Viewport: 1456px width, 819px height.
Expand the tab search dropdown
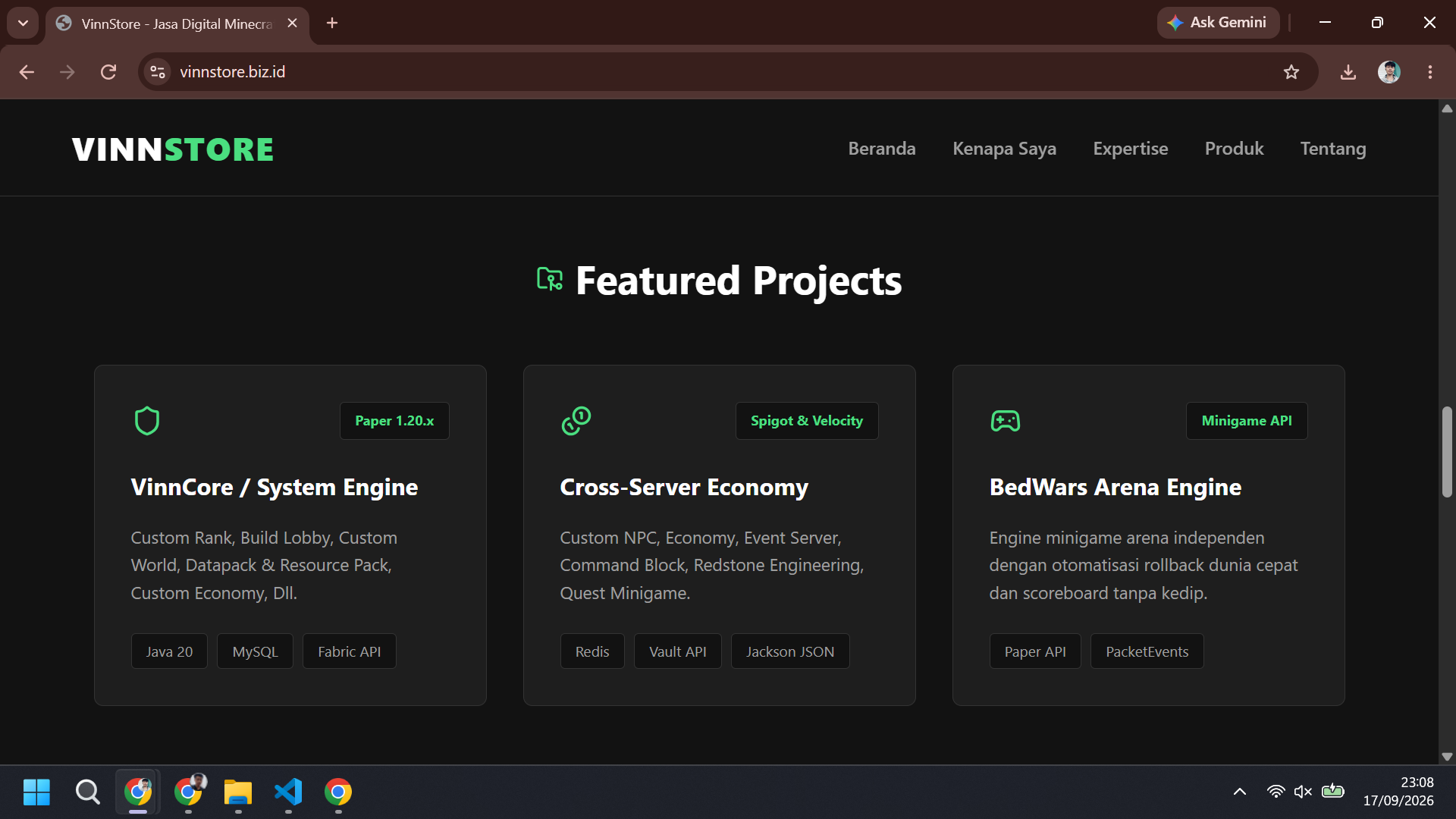coord(23,23)
